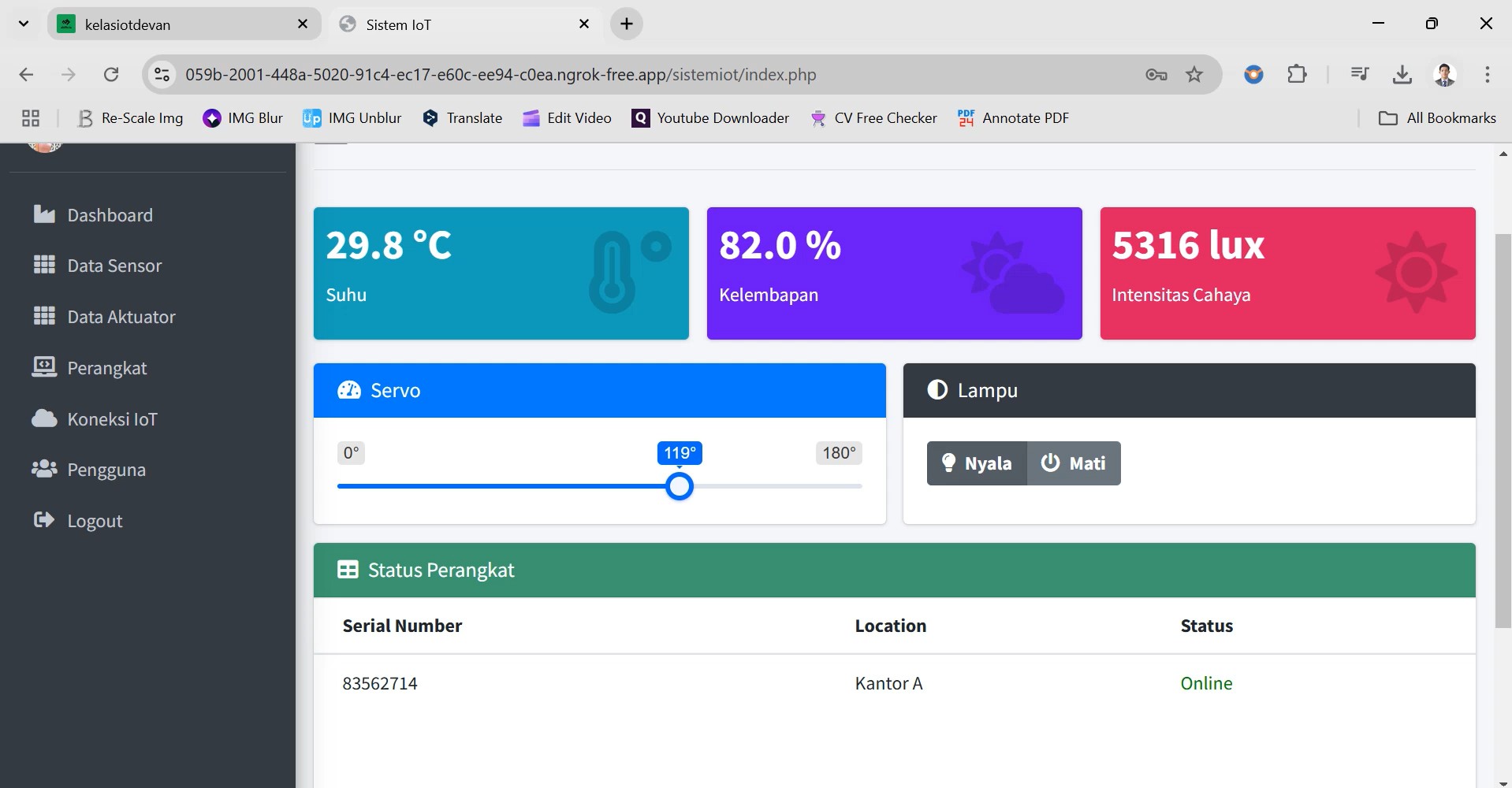
Task: Click the cloud-sun icon on the Kelembapan card
Action: [x=1013, y=272]
